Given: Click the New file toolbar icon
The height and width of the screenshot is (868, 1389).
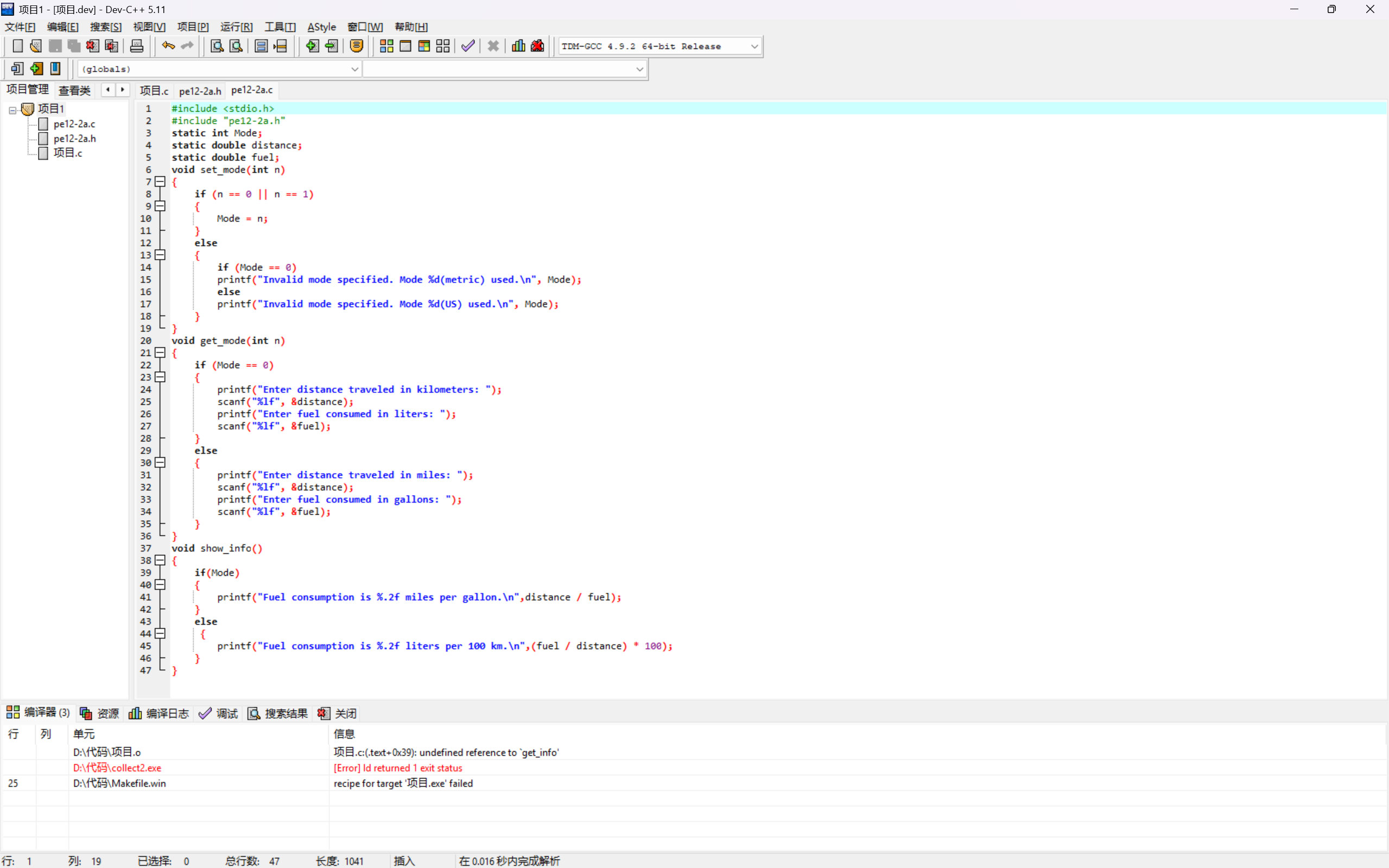Looking at the screenshot, I should tap(17, 46).
